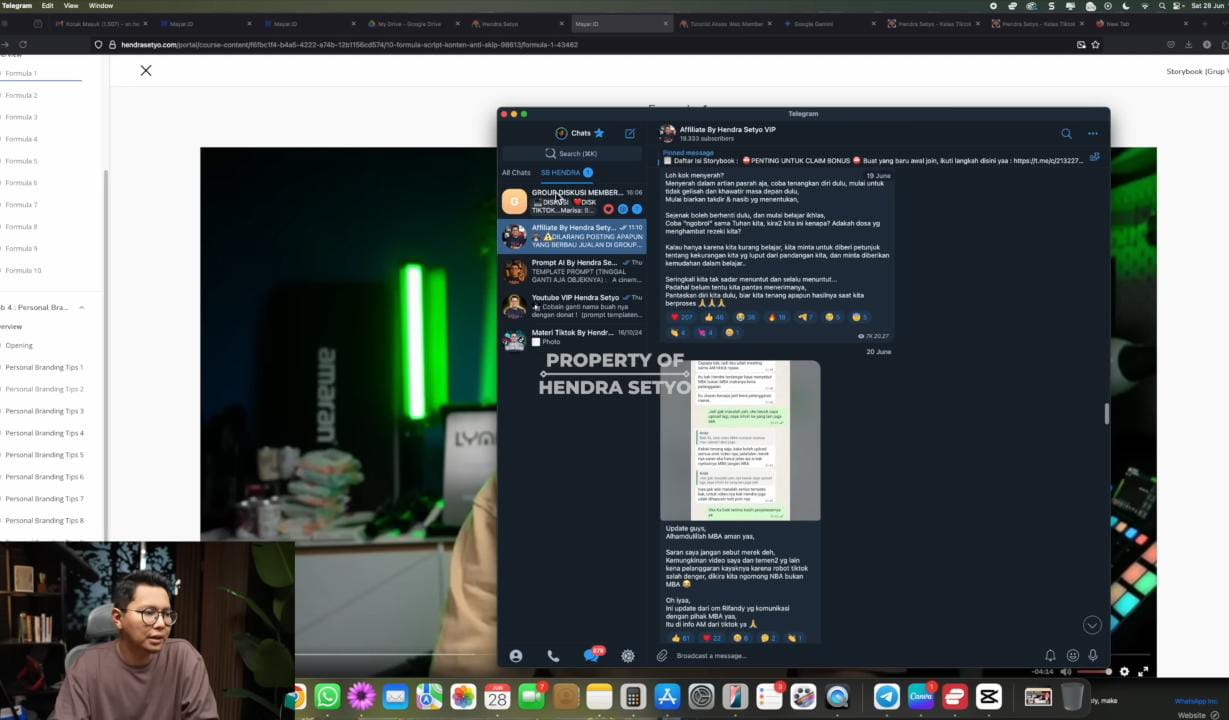Open the Edit menu in macOS menu bar

tap(47, 6)
